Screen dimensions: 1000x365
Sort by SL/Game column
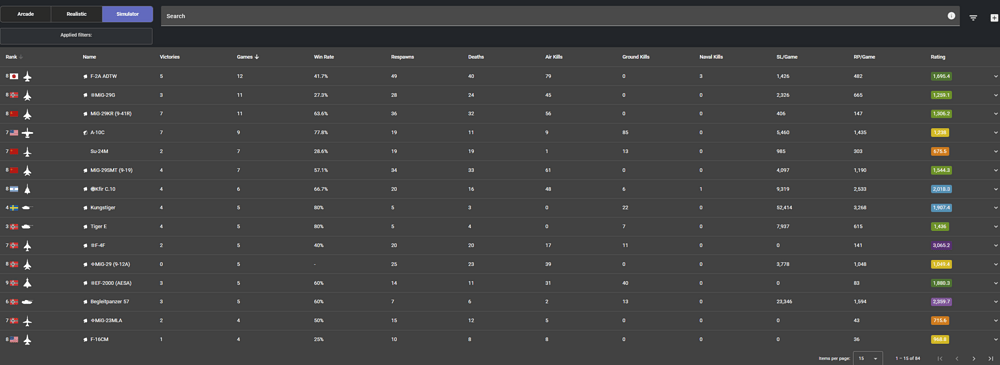click(787, 57)
